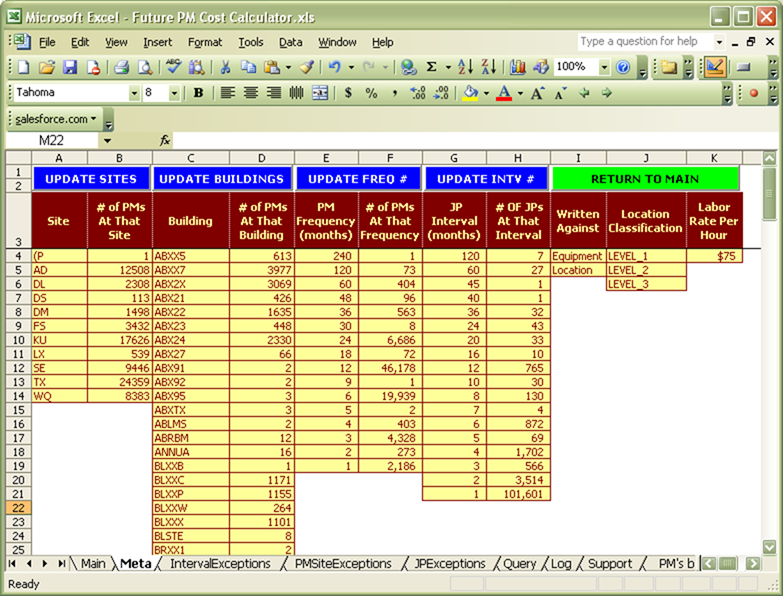This screenshot has width=783, height=596.
Task: Select the PMSiteExceptions sheet tab
Action: 343,564
